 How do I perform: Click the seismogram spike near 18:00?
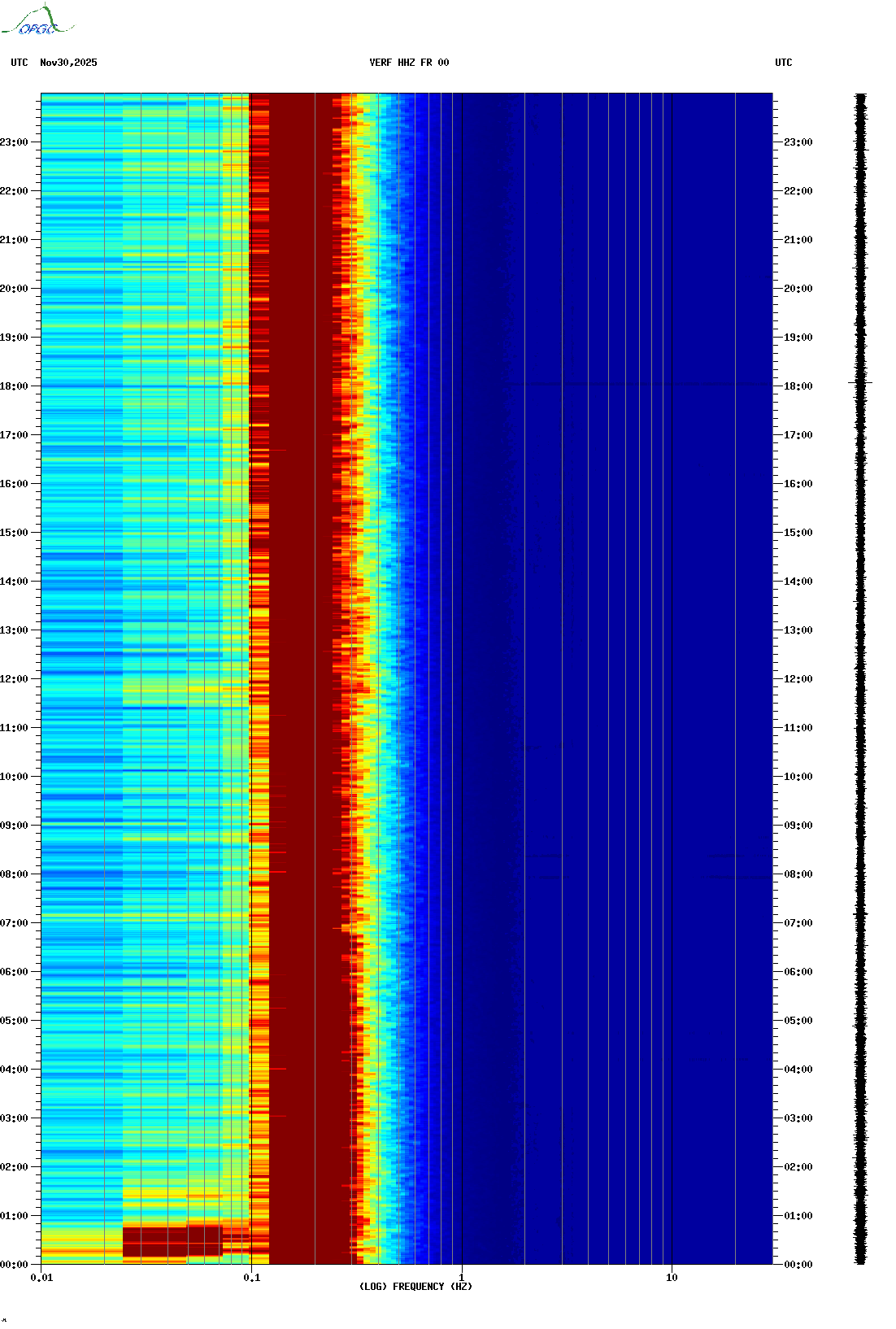860,381
